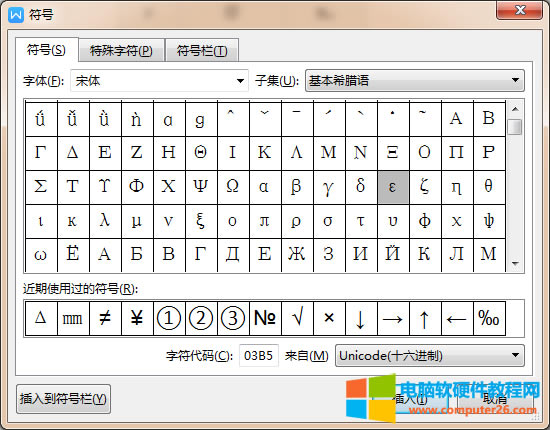Select lowercase lambda λ symbol
This screenshot has width=550, height=430.
(105, 221)
